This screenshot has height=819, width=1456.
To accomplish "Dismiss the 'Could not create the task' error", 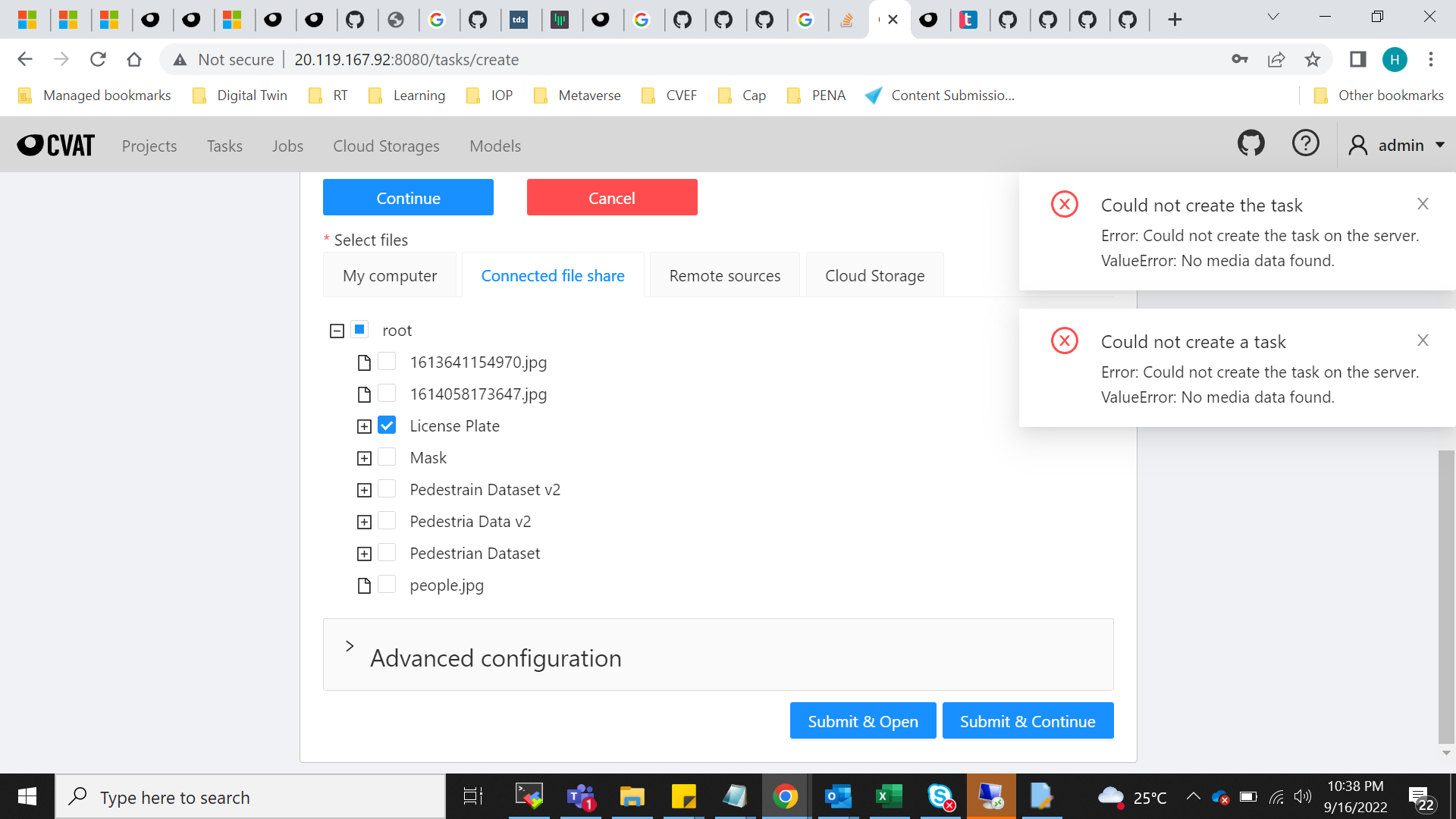I will pyautogui.click(x=1423, y=204).
